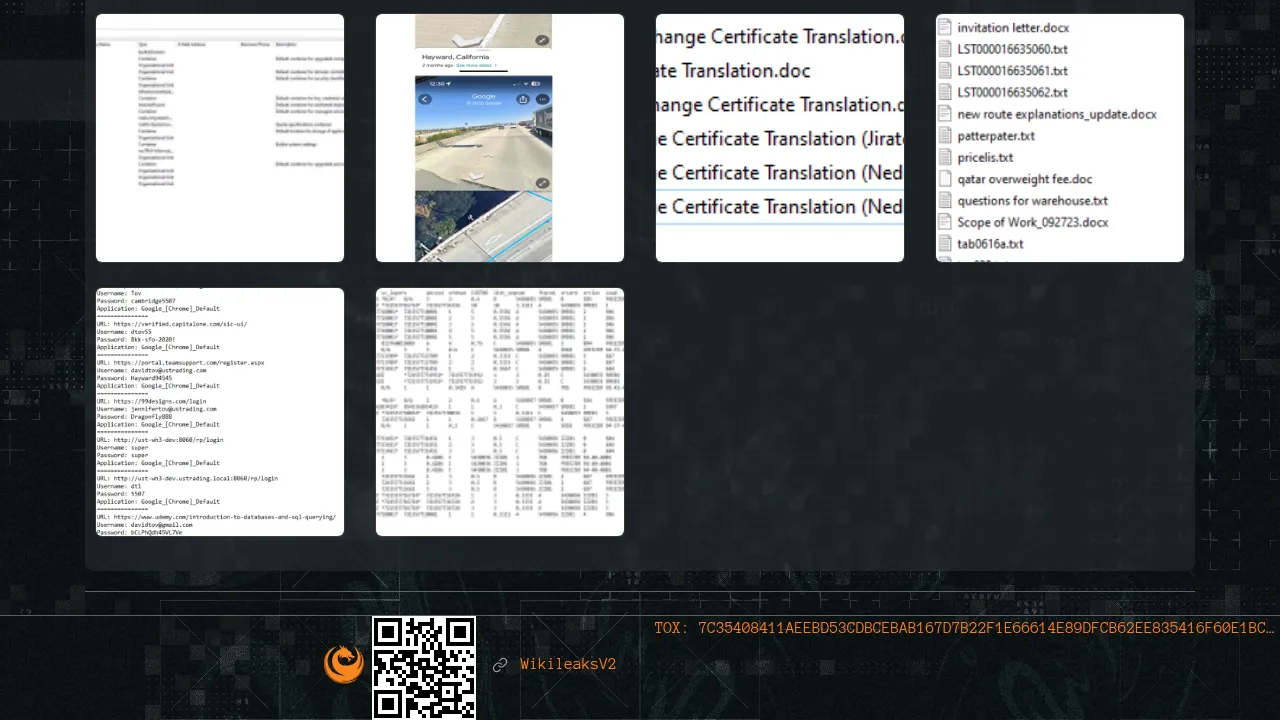Open the Chrome application text dump thumbnail
Viewport: 1280px width, 720px height.
pyautogui.click(x=220, y=412)
